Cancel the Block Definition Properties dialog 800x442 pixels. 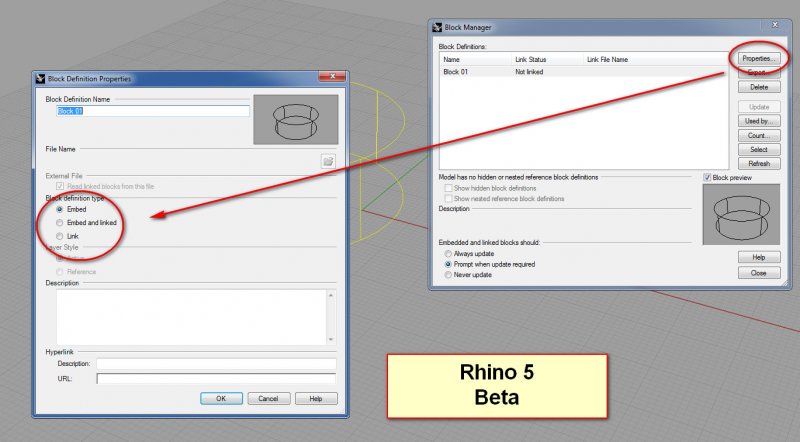[x=268, y=399]
